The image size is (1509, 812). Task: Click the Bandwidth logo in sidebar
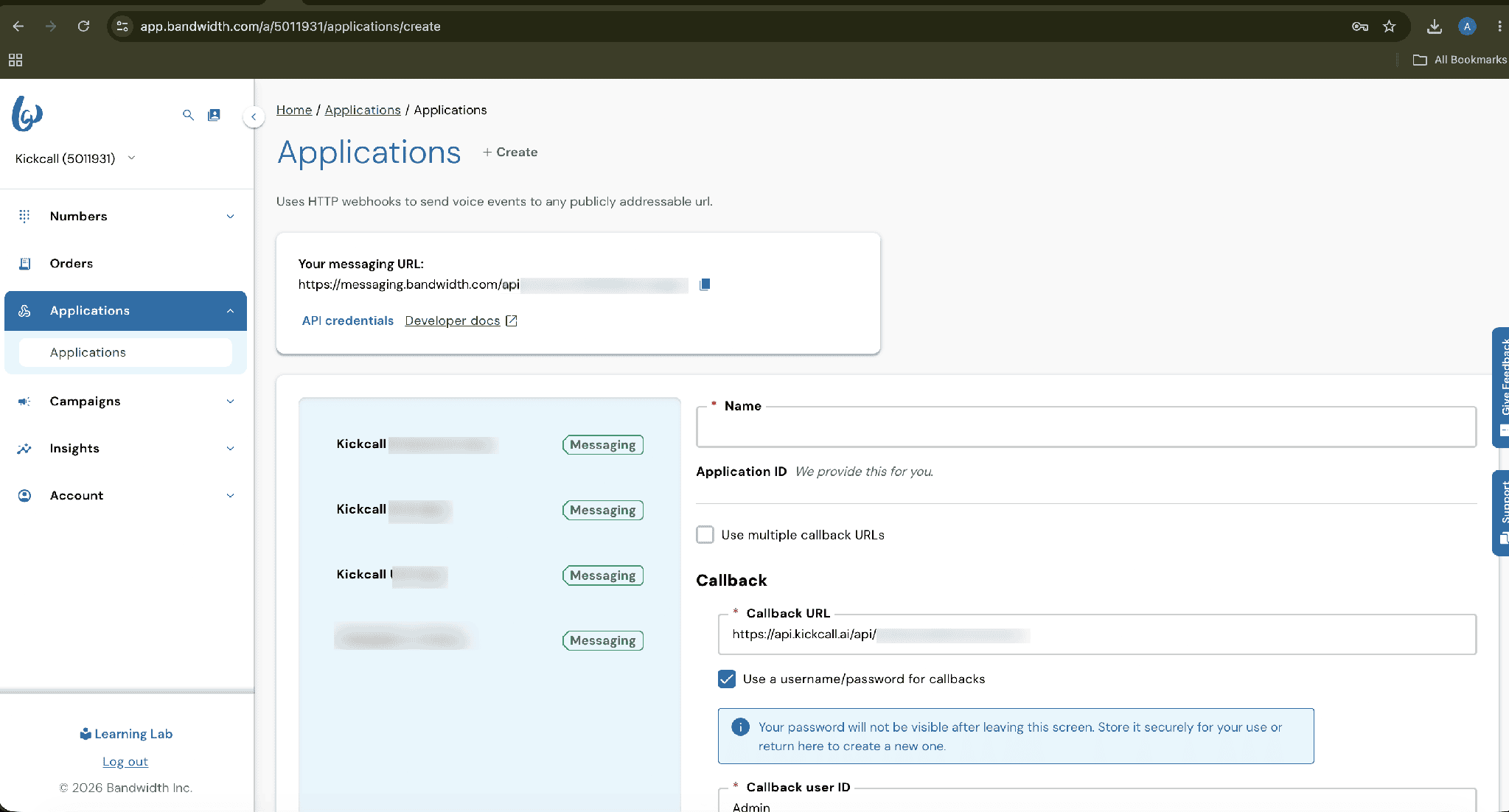27,114
